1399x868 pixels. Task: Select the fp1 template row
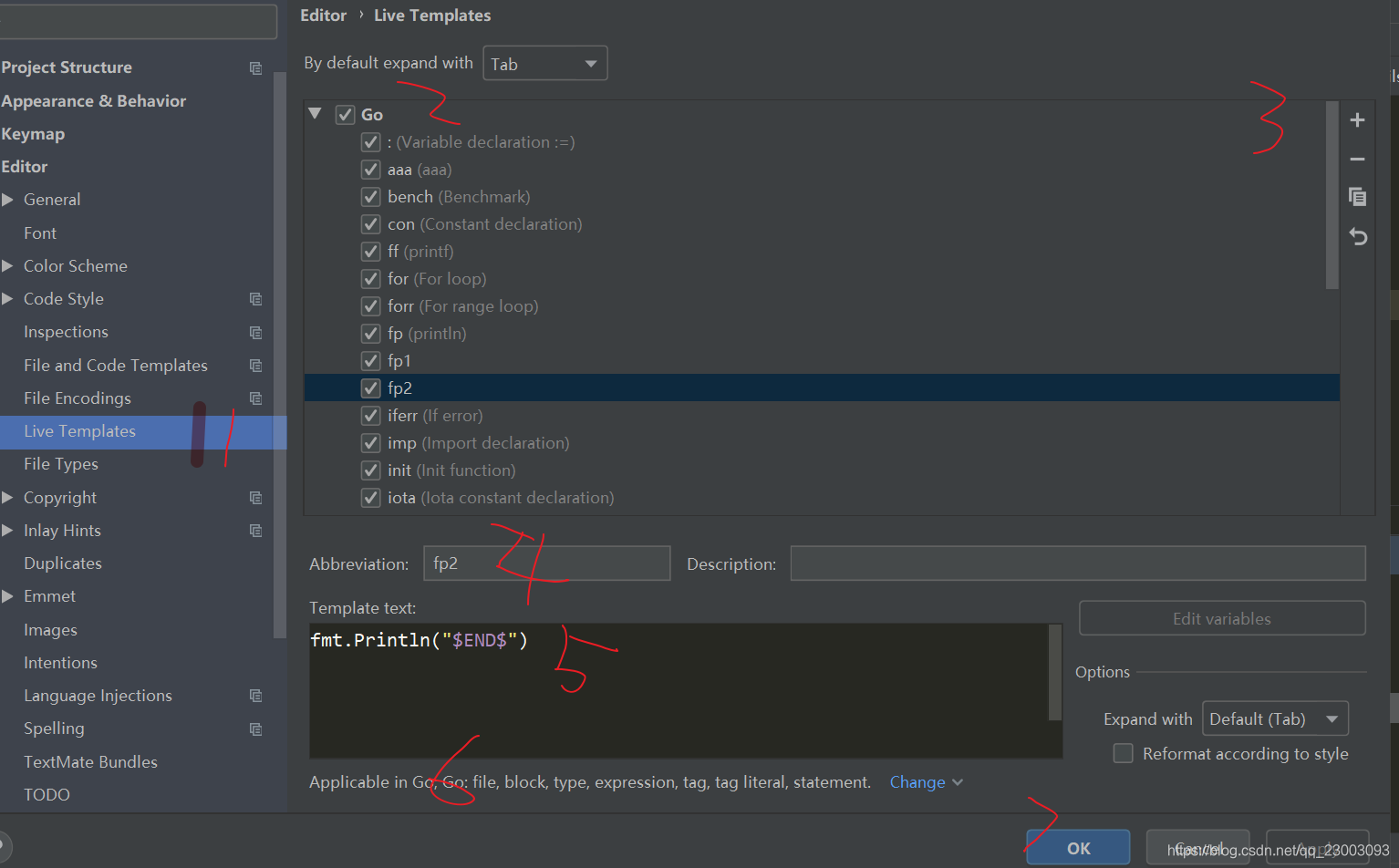[x=822, y=361]
